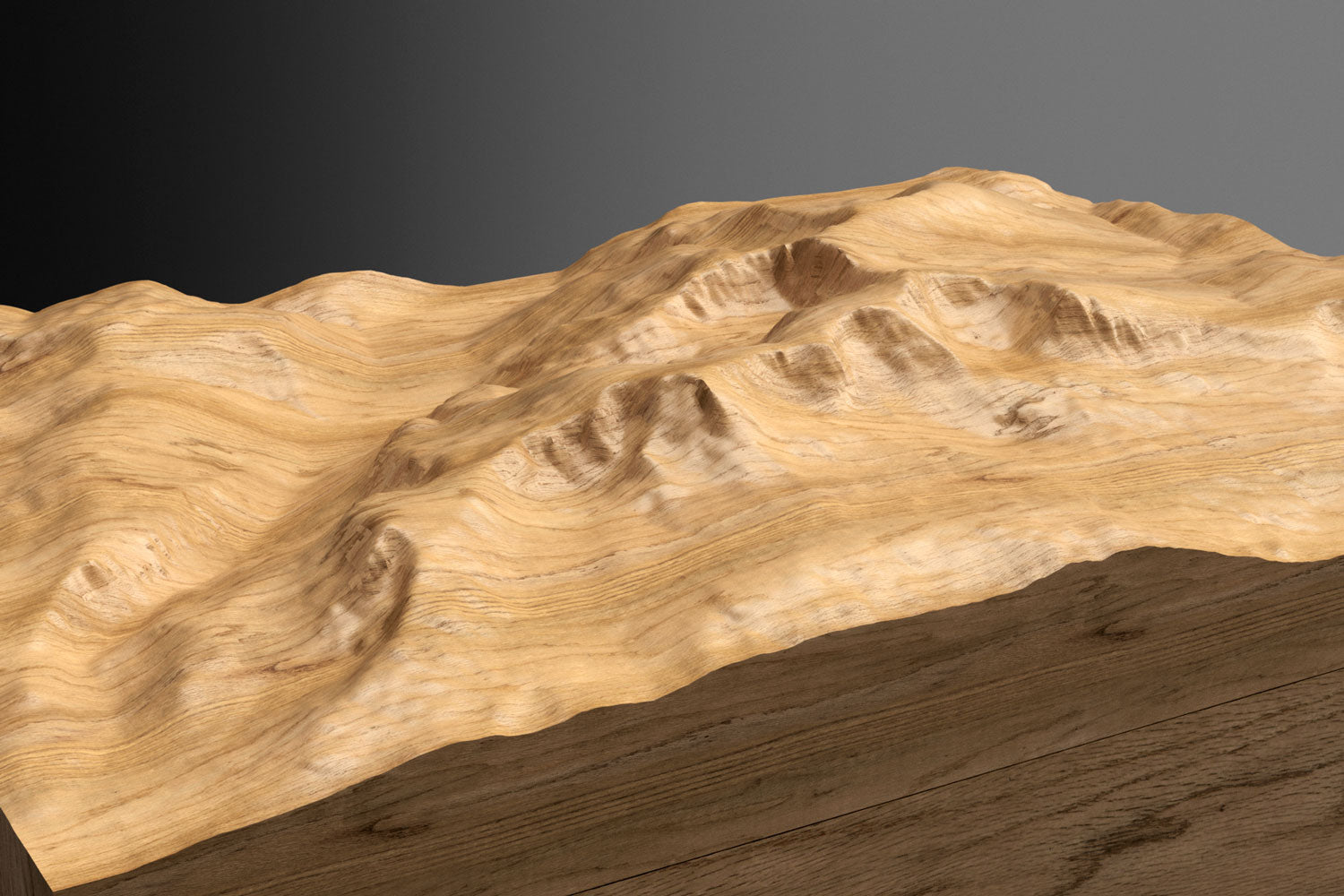Select the dark gradient background at top-left
Viewport: 1344px width, 896px height.
coord(134,108)
